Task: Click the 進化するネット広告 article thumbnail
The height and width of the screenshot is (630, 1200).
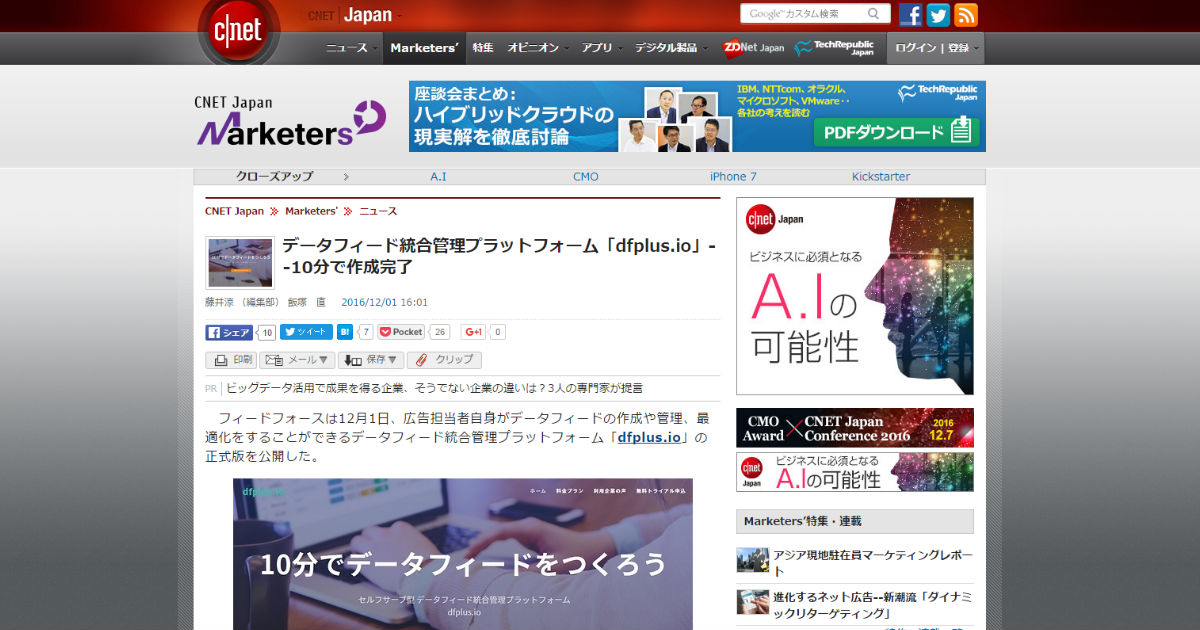Action: coord(752,602)
